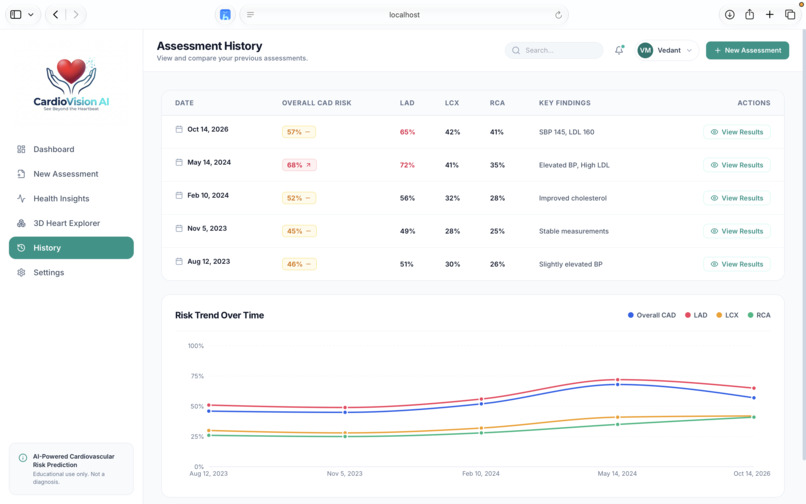Screen dimensions: 806x504
Task: Toggle Overall CAD legend entry
Action: tap(652, 315)
